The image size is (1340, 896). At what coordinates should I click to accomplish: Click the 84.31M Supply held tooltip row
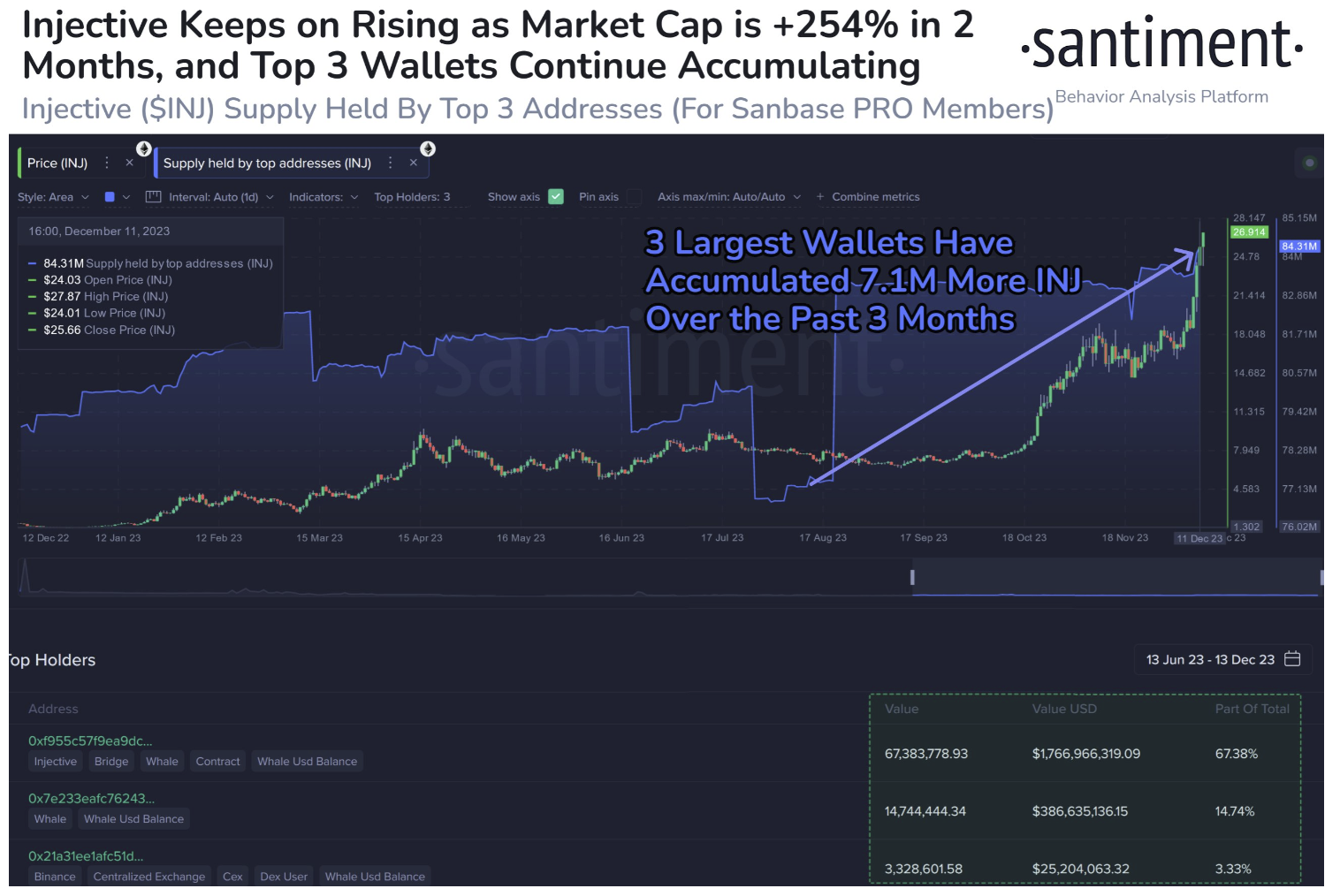[150, 263]
